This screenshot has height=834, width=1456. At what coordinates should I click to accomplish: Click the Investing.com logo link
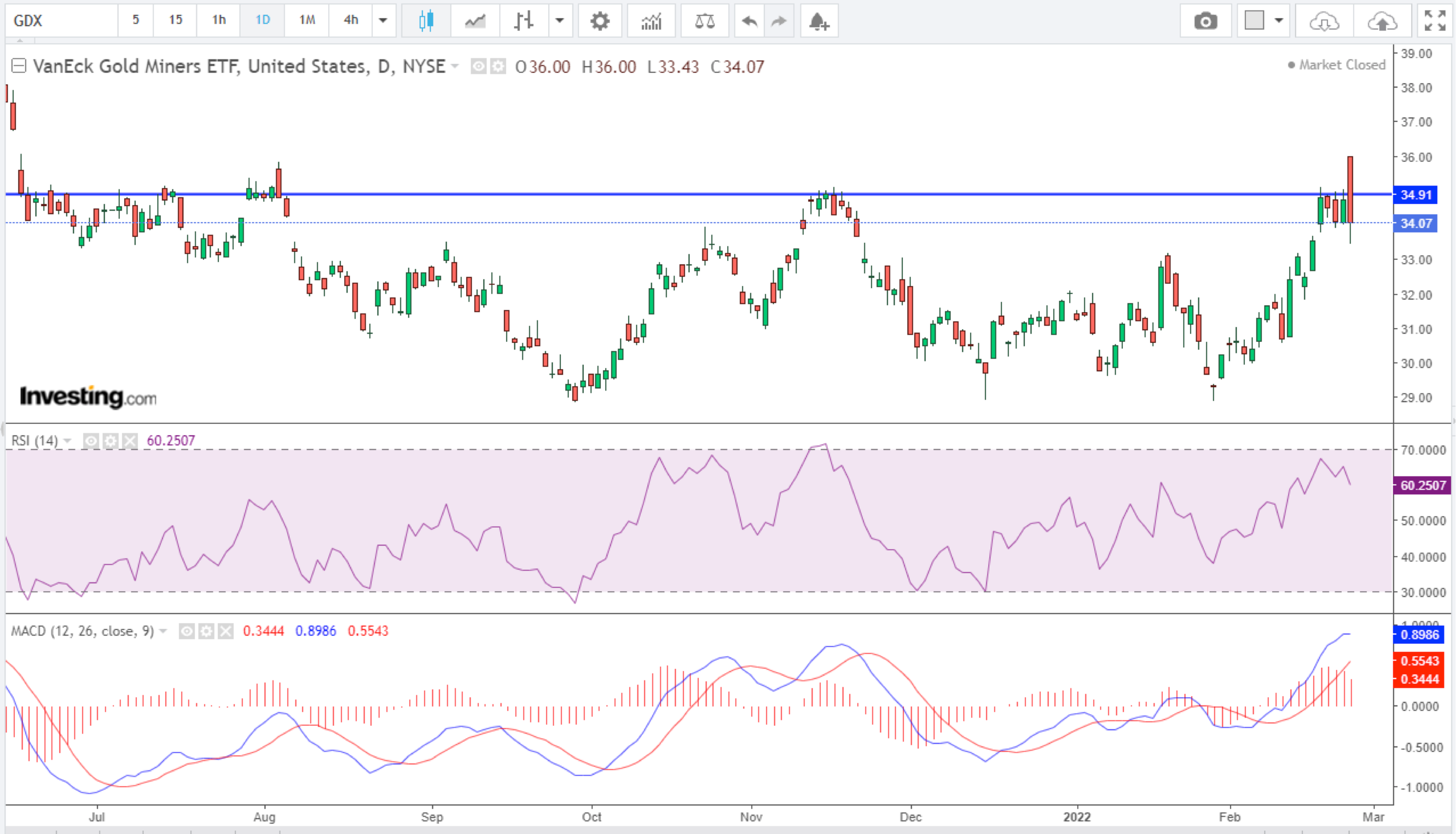tap(88, 397)
